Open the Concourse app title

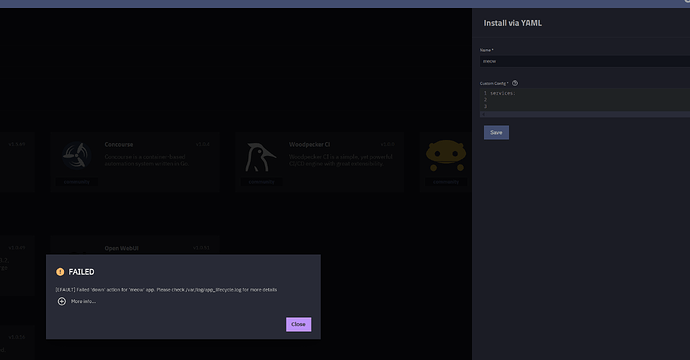click(x=119, y=144)
